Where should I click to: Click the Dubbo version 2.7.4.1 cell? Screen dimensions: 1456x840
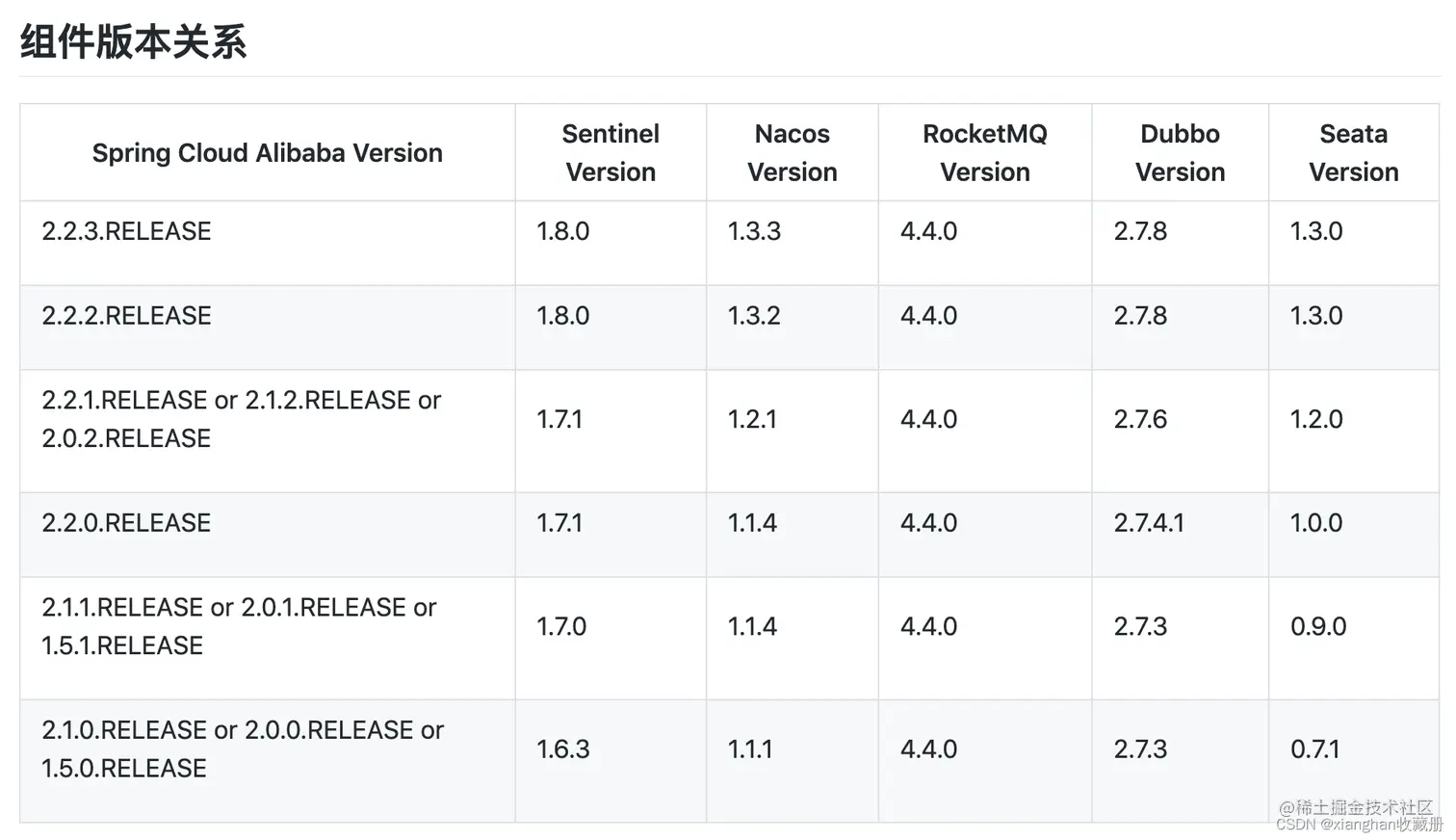click(x=1149, y=523)
